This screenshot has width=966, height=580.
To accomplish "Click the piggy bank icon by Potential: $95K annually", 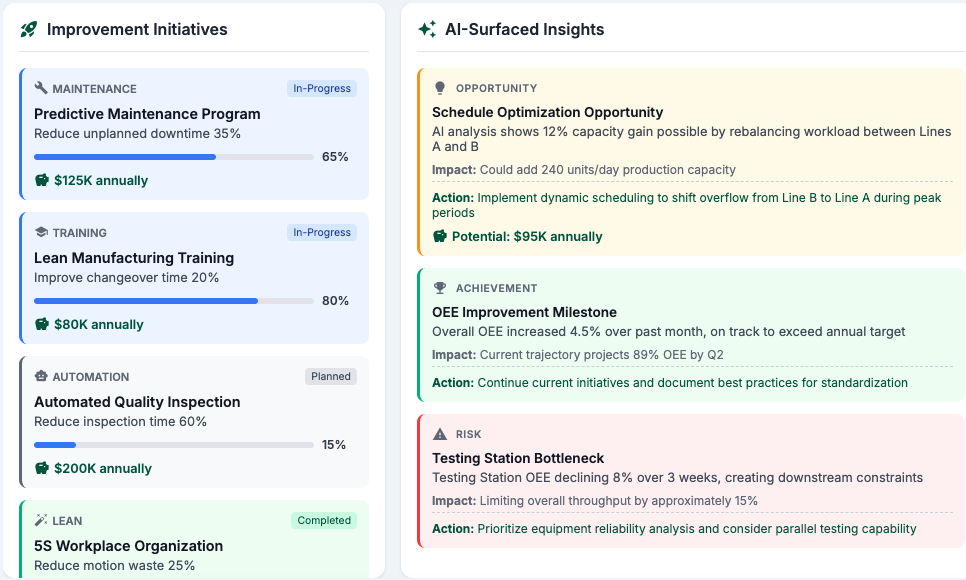I will point(439,236).
